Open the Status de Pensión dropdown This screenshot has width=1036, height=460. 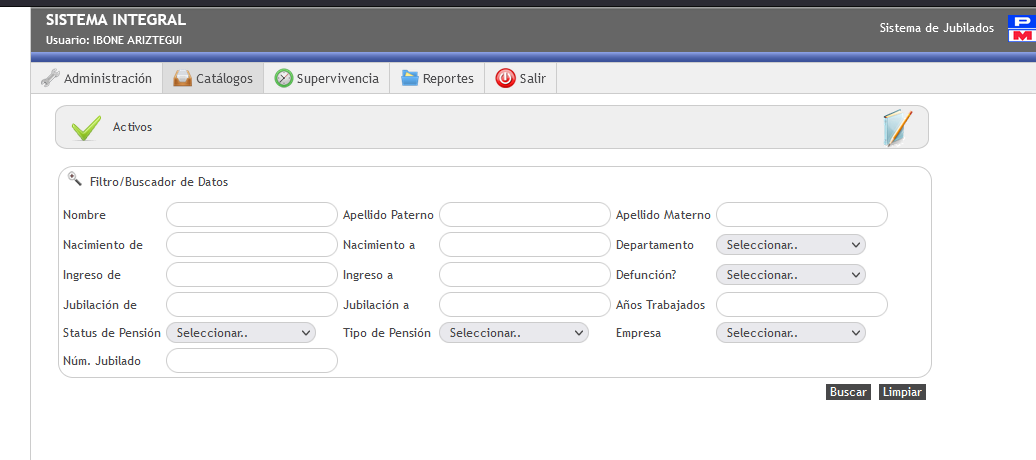tap(240, 333)
